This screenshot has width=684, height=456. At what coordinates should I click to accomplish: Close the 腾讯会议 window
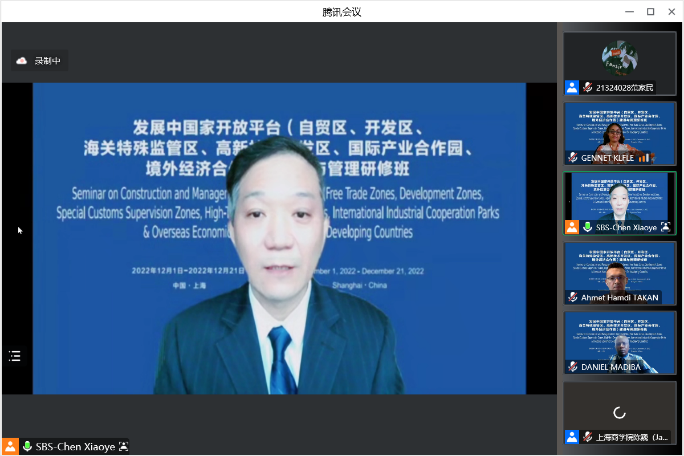(x=672, y=12)
